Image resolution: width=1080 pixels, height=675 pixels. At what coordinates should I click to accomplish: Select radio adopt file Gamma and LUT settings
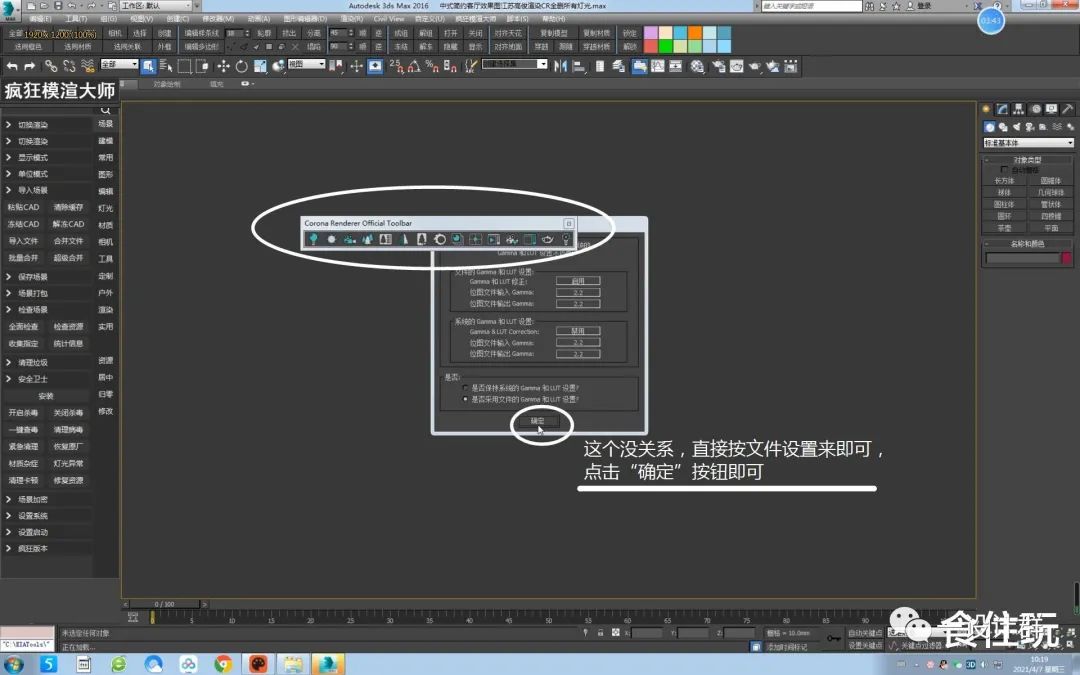coord(466,399)
